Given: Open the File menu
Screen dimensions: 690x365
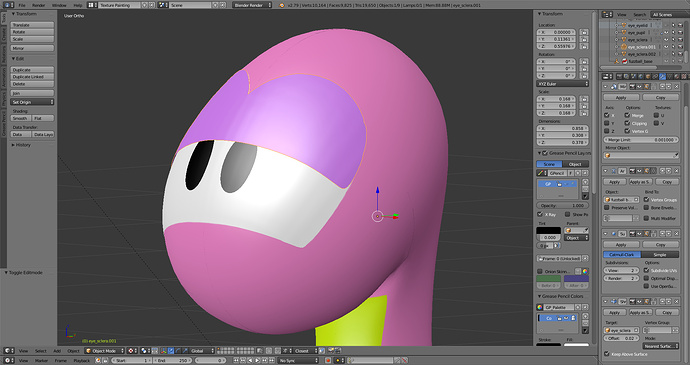Looking at the screenshot, I should point(22,5).
